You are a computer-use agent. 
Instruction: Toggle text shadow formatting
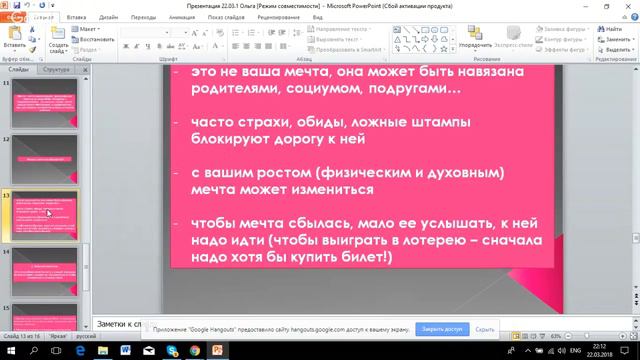coord(159,47)
